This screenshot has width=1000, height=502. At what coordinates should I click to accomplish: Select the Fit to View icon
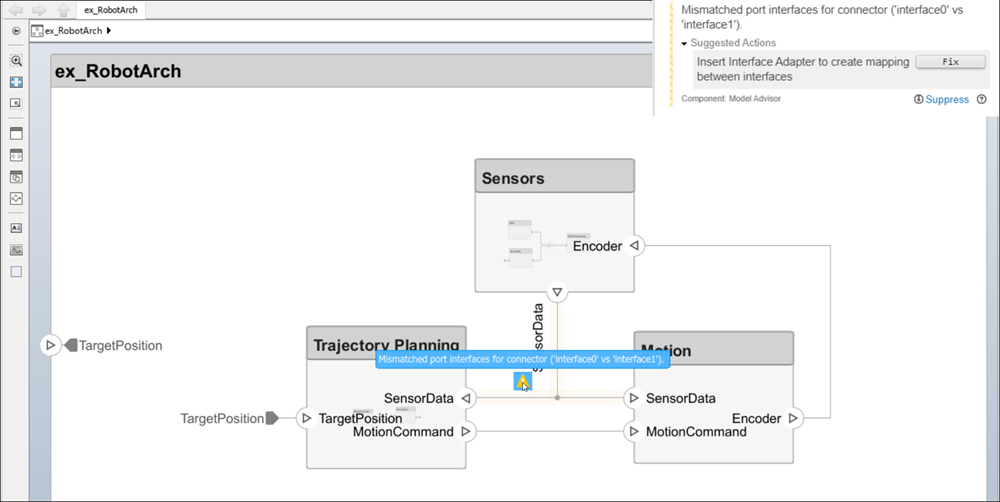(x=16, y=82)
